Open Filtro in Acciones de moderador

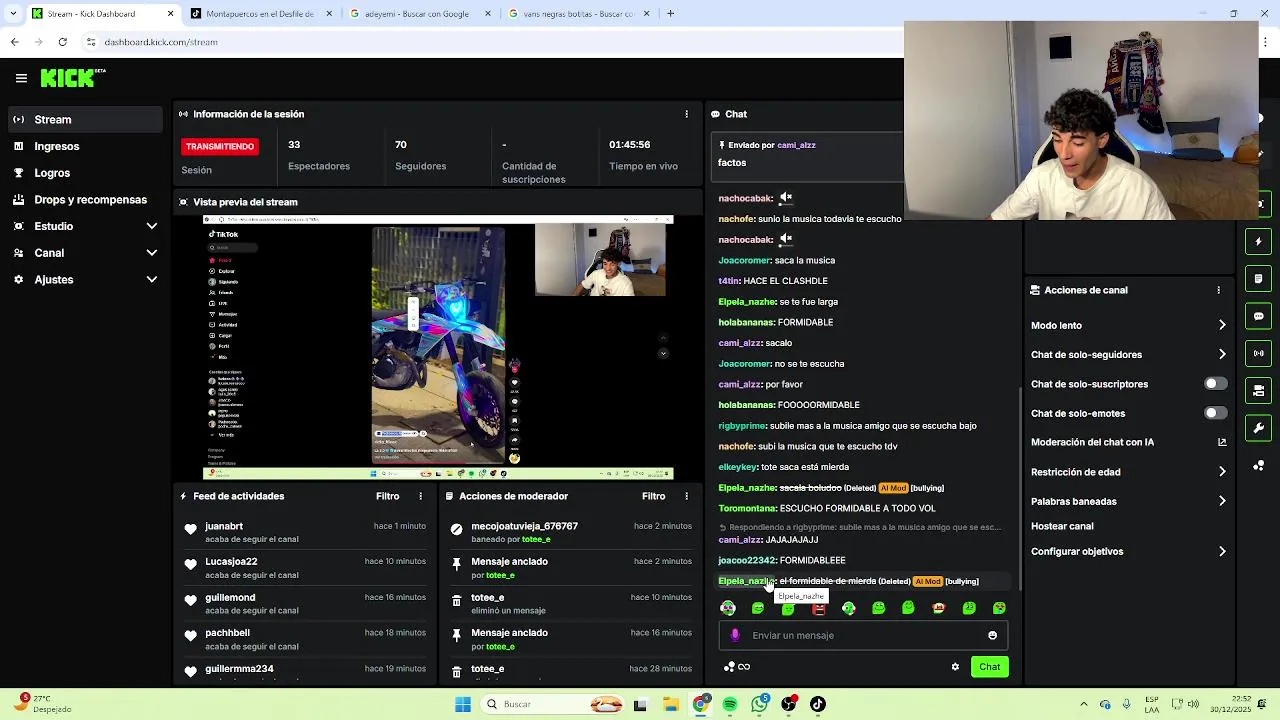tap(653, 496)
